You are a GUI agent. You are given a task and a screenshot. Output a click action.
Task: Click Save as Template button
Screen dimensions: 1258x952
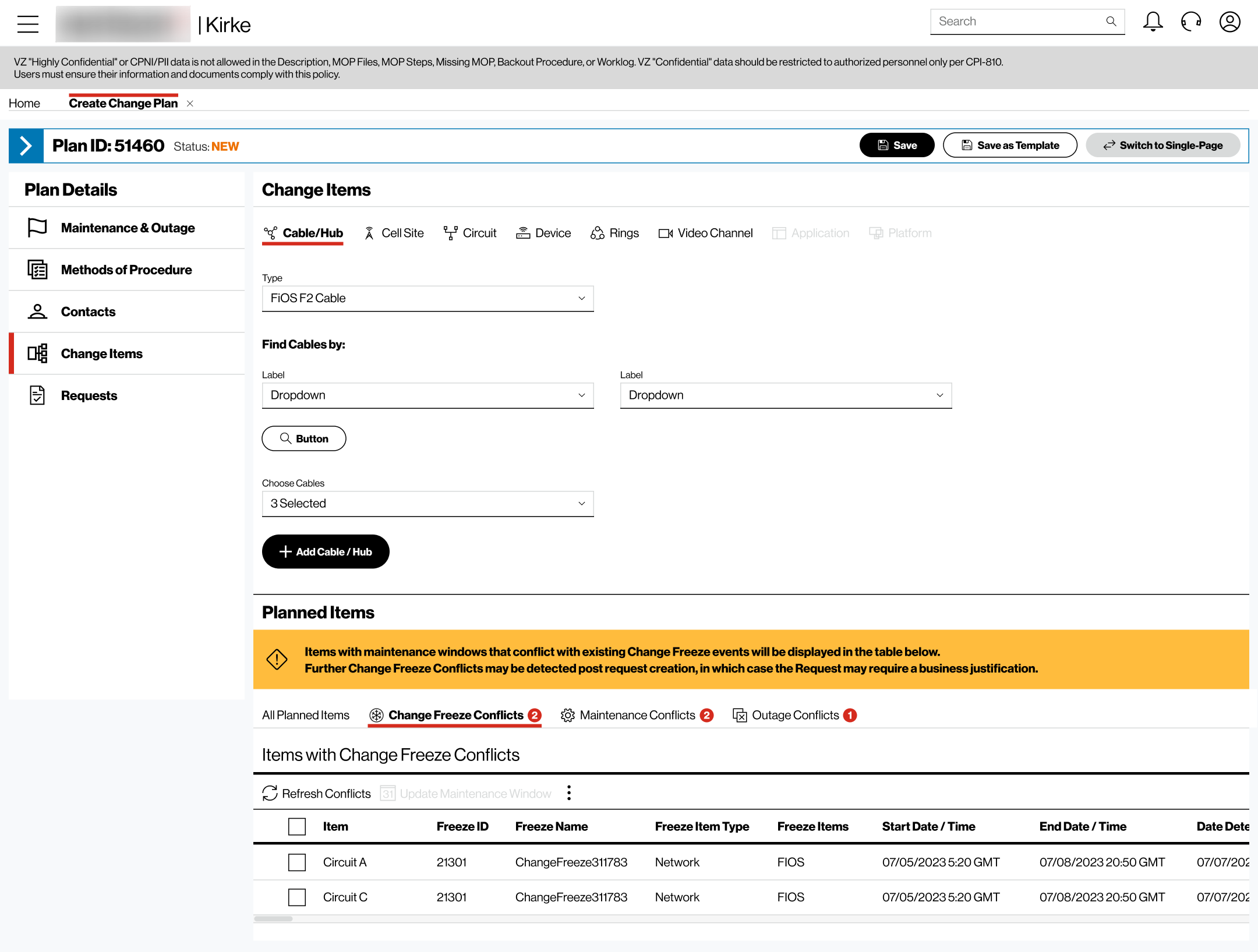pyautogui.click(x=1010, y=145)
